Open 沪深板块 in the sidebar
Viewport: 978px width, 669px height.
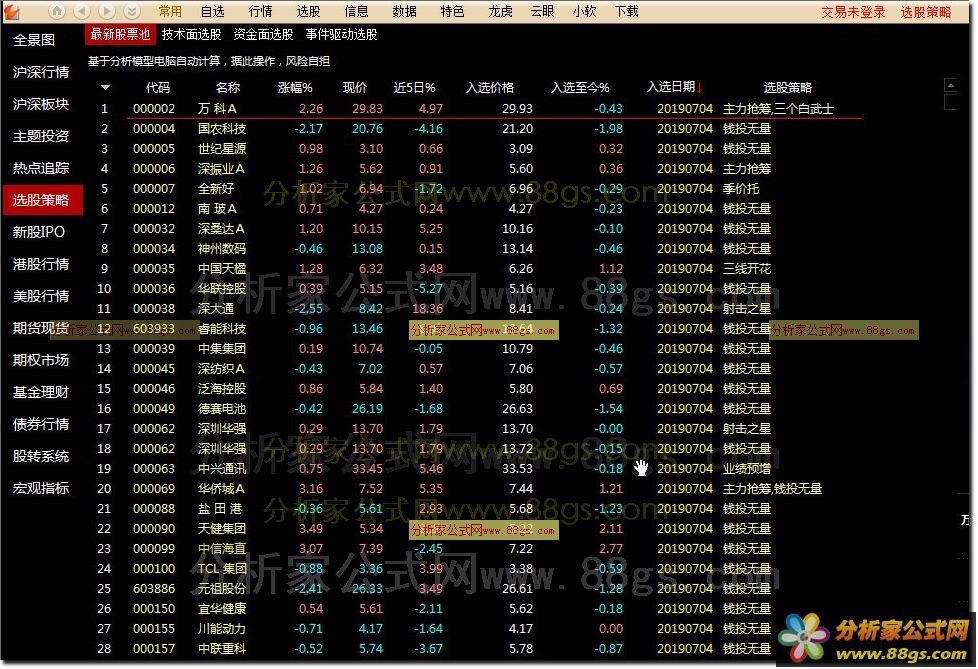tap(41, 104)
